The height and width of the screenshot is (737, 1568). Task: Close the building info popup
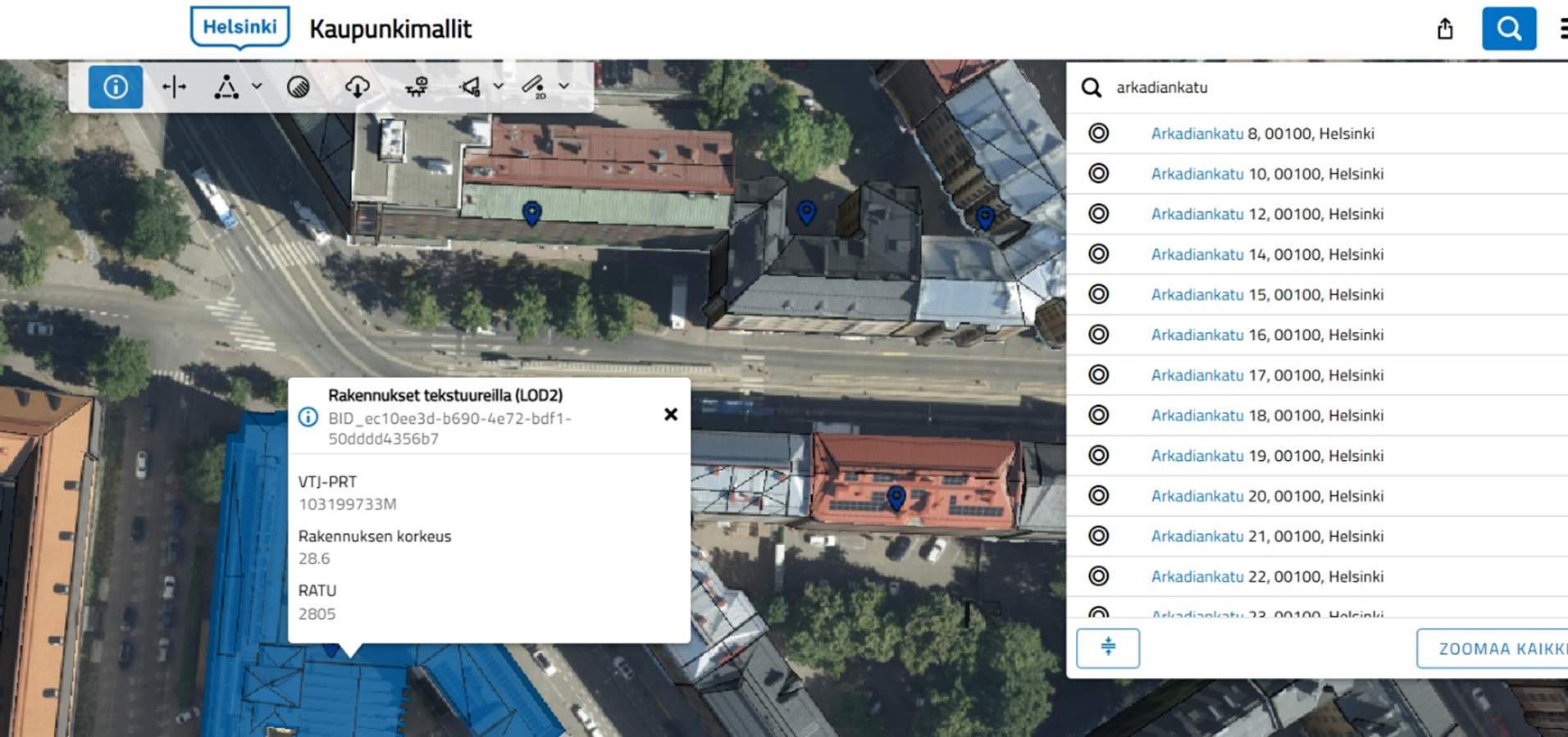pyautogui.click(x=671, y=415)
